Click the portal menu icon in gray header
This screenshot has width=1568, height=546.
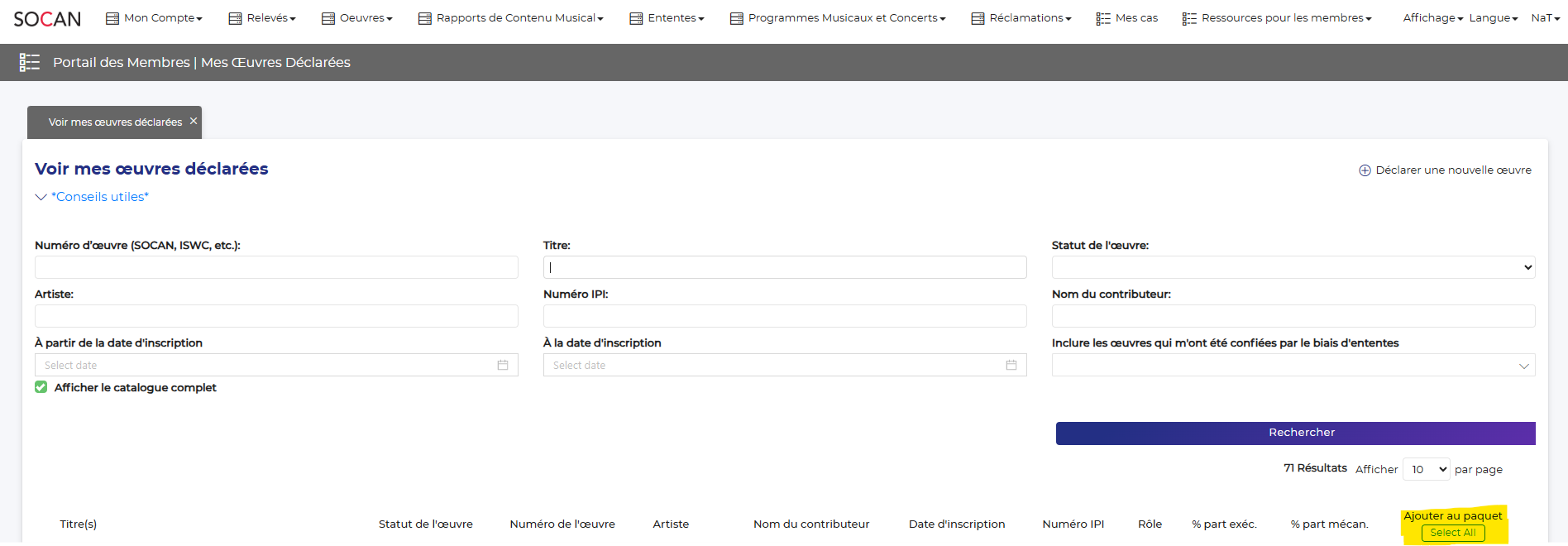30,62
